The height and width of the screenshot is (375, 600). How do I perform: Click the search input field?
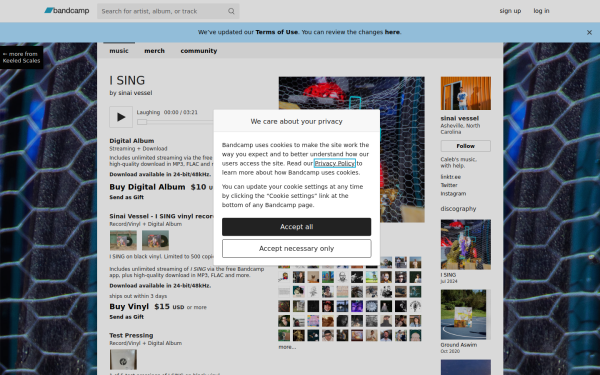(x=164, y=11)
